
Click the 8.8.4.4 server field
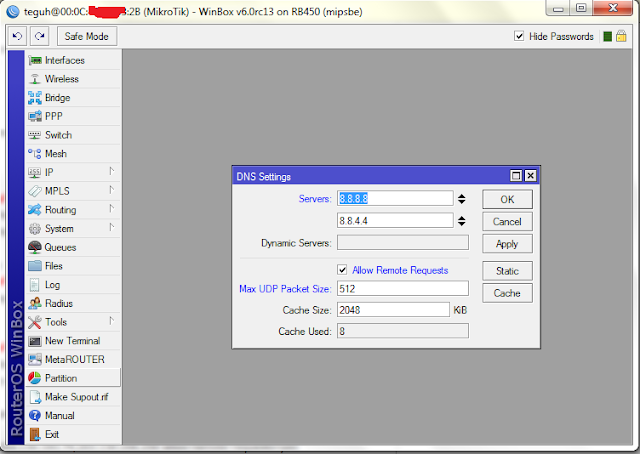pyautogui.click(x=395, y=221)
